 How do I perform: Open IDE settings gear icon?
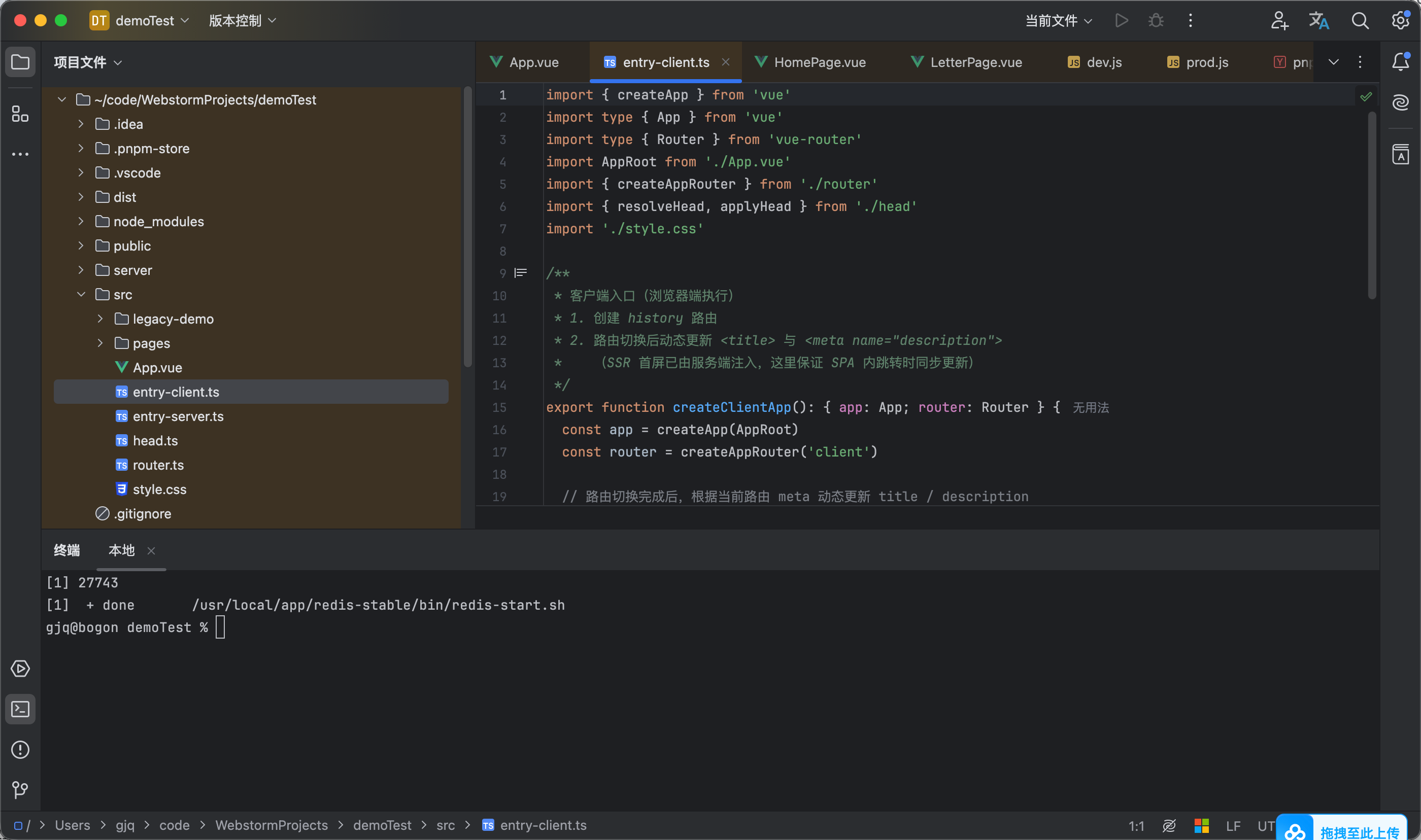1401,20
